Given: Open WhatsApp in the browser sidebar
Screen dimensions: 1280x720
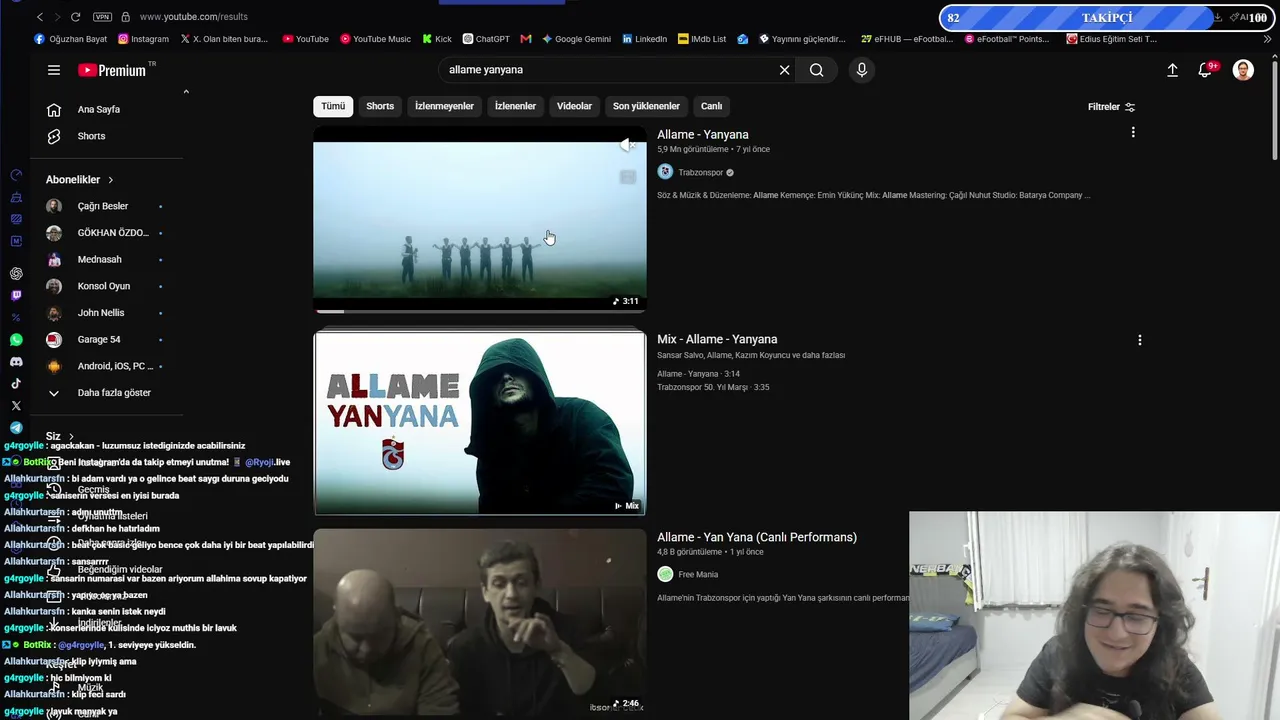Looking at the screenshot, I should (16, 340).
